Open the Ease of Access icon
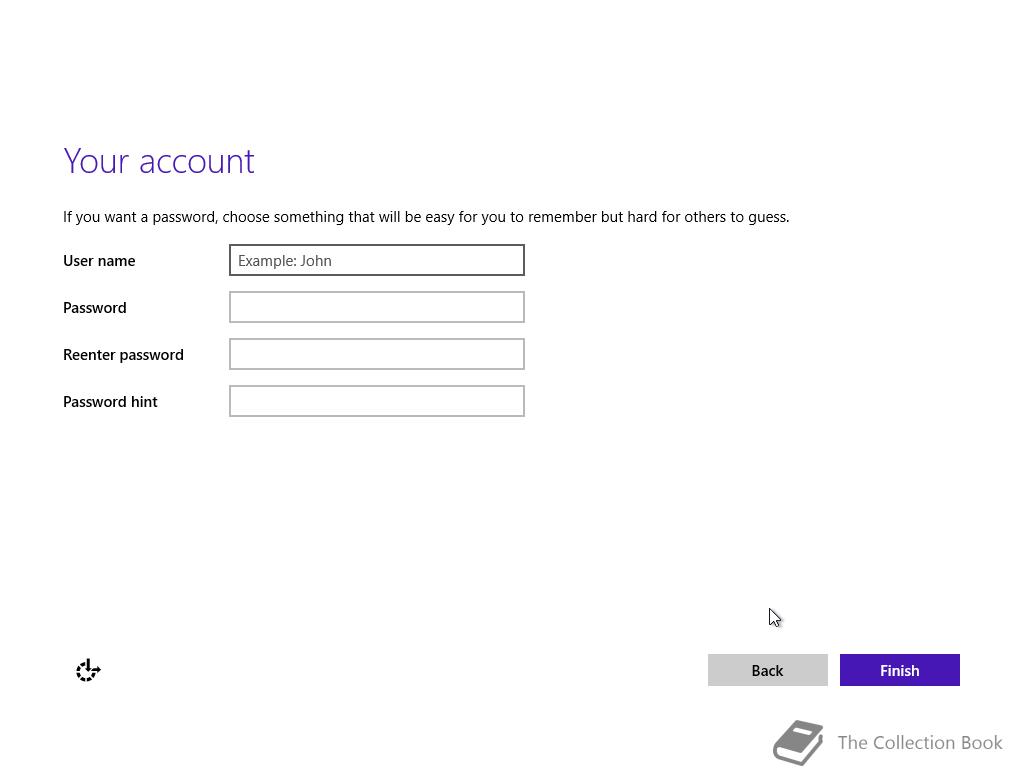Image resolution: width=1024 pixels, height=768 pixels. click(x=88, y=670)
